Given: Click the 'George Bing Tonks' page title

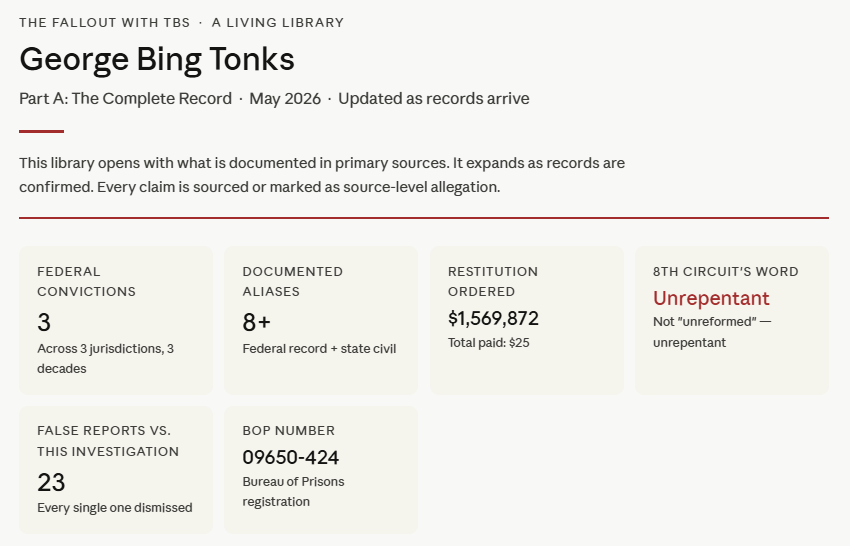Looking at the screenshot, I should (157, 60).
